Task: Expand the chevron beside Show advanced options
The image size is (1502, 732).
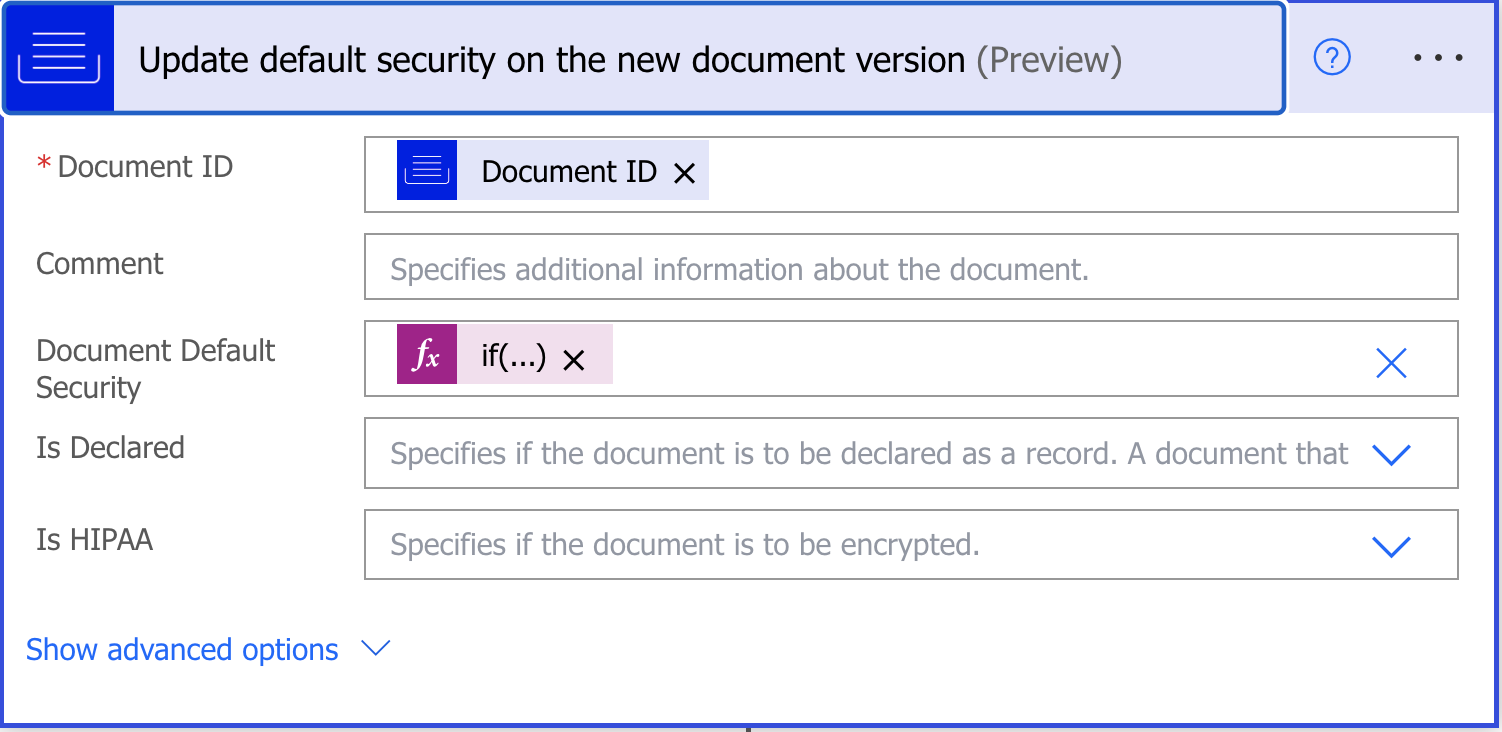Action: 375,649
